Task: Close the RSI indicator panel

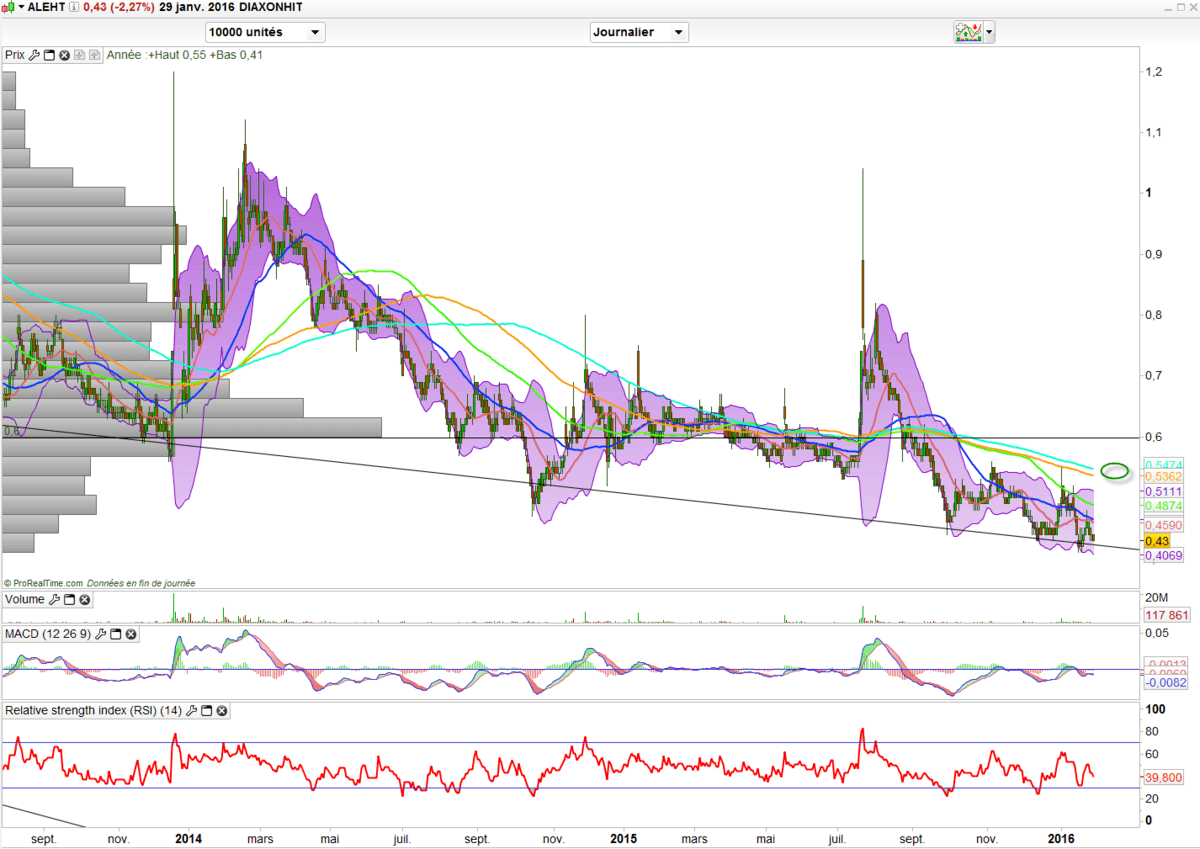Action: coord(222,711)
